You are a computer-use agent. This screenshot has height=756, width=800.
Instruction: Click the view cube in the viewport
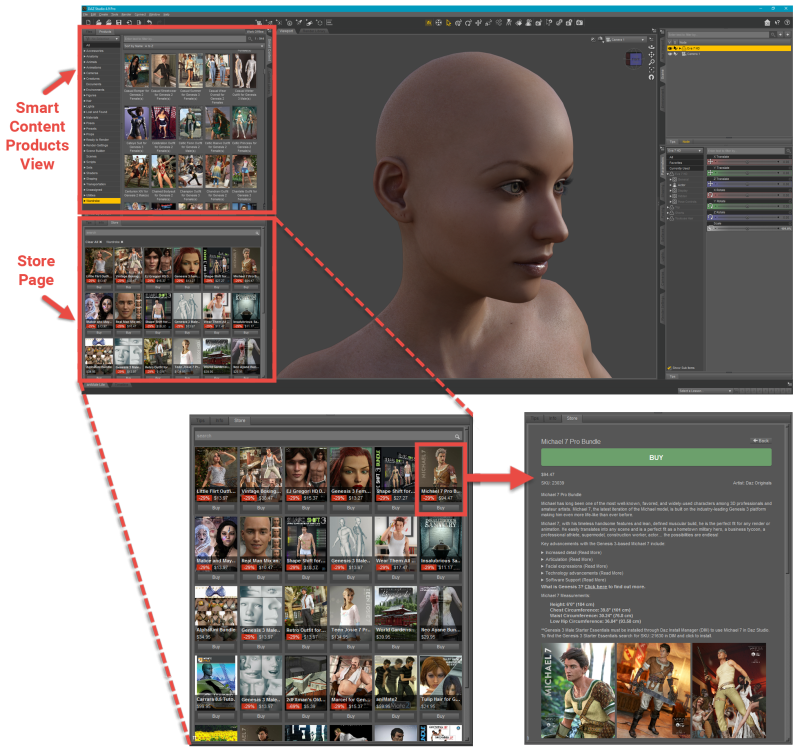635,59
